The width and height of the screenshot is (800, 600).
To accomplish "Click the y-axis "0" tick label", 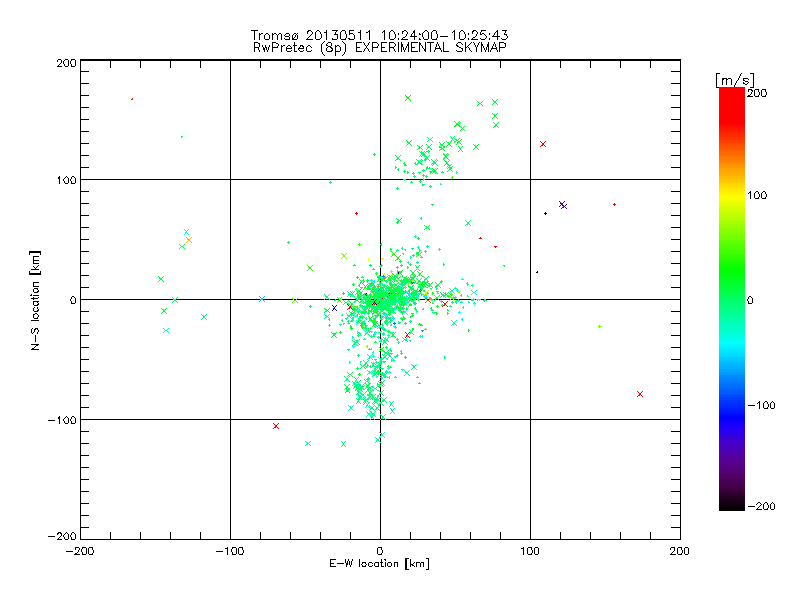I will 73,300.
